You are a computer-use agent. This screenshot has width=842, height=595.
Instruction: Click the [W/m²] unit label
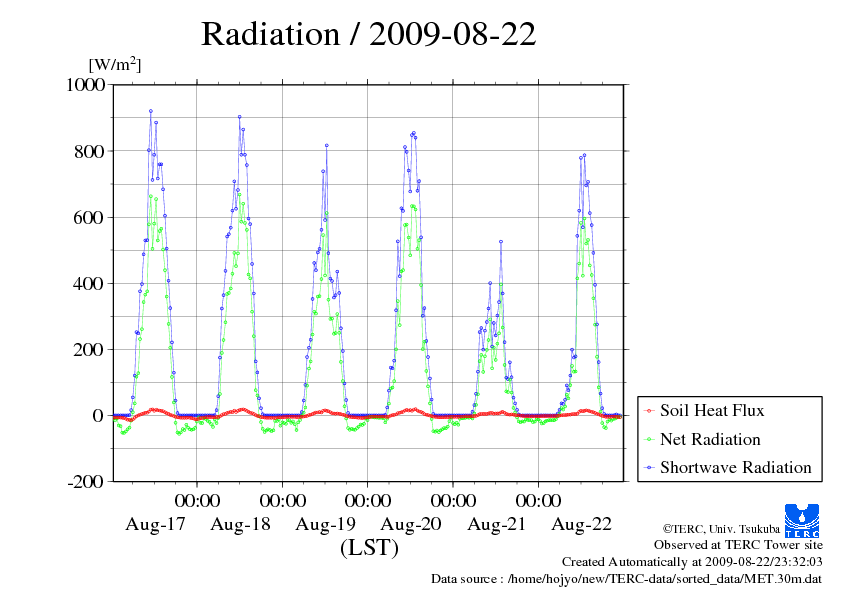click(x=115, y=64)
